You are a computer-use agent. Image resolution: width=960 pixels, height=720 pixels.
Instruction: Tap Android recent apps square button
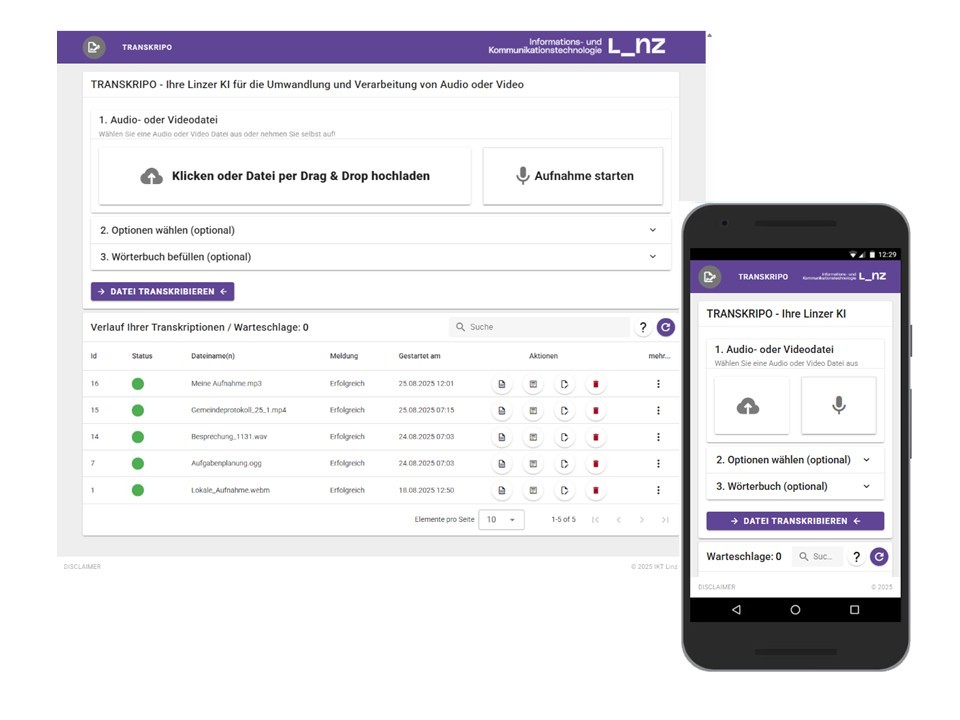(x=855, y=610)
